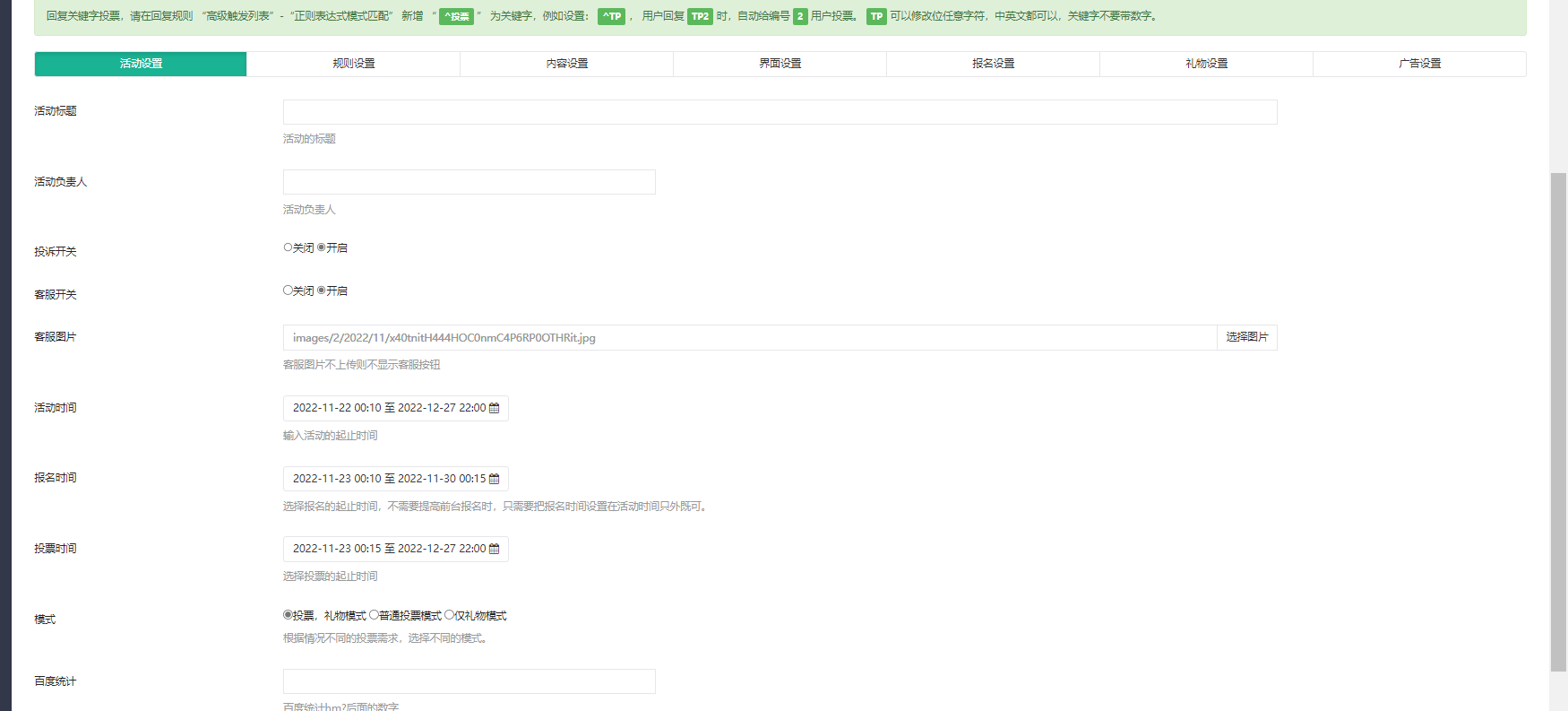Select the 仅礼物模式 mode option
This screenshot has width=1568, height=711.
click(450, 615)
